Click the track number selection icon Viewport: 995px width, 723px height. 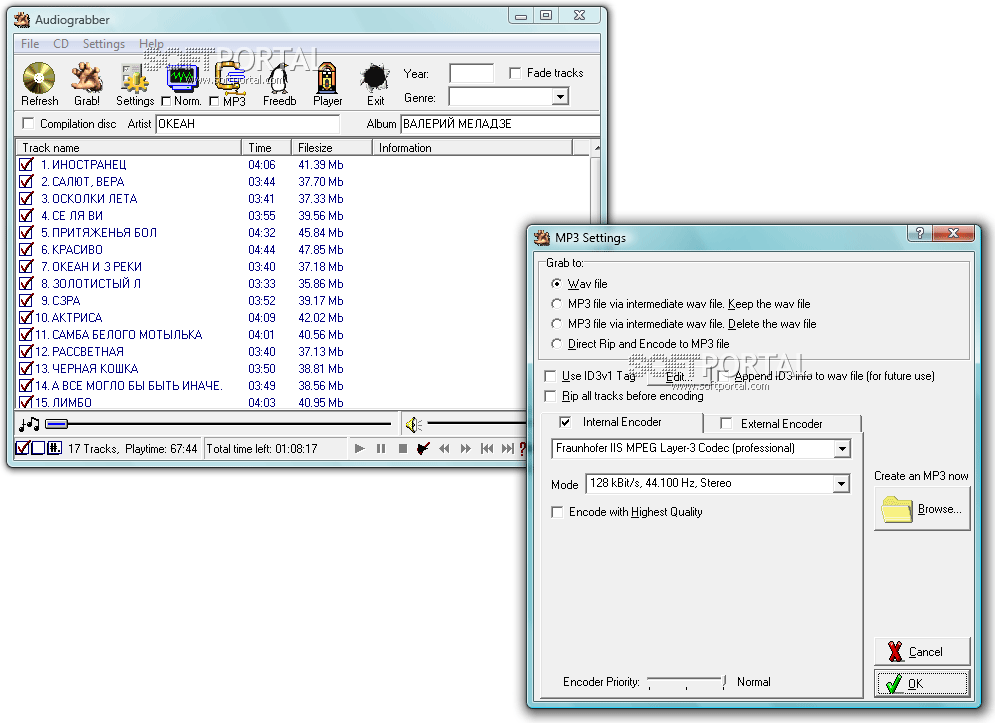pos(54,448)
